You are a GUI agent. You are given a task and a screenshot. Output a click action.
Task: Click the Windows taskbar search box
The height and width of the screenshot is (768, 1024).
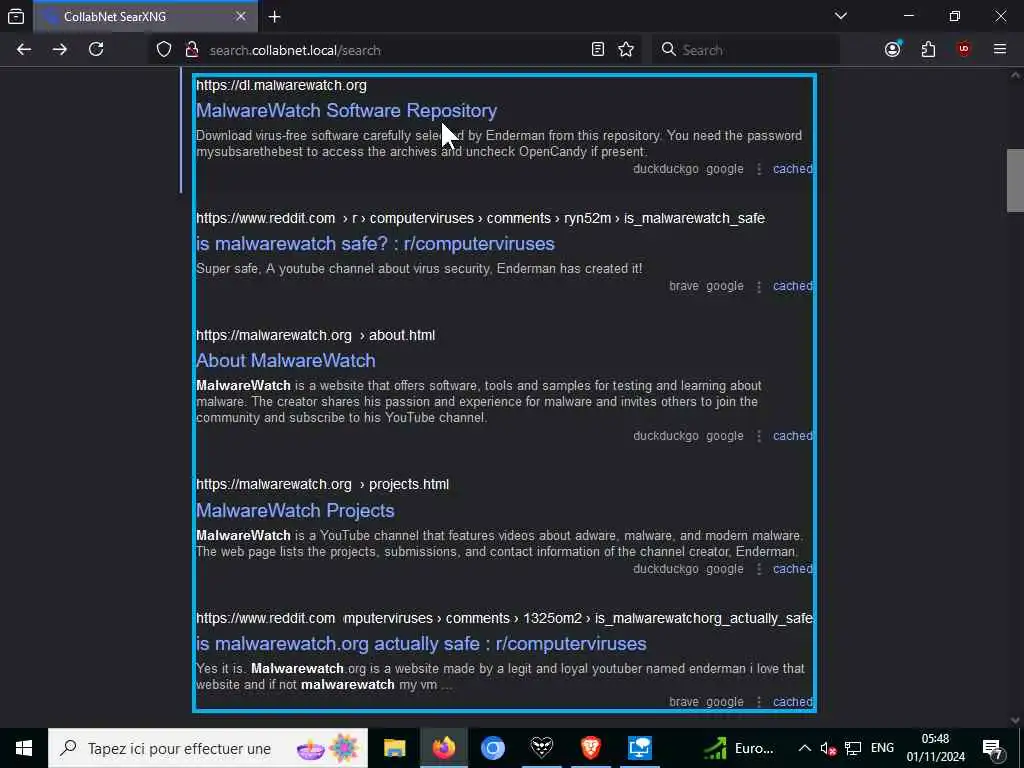click(x=208, y=748)
